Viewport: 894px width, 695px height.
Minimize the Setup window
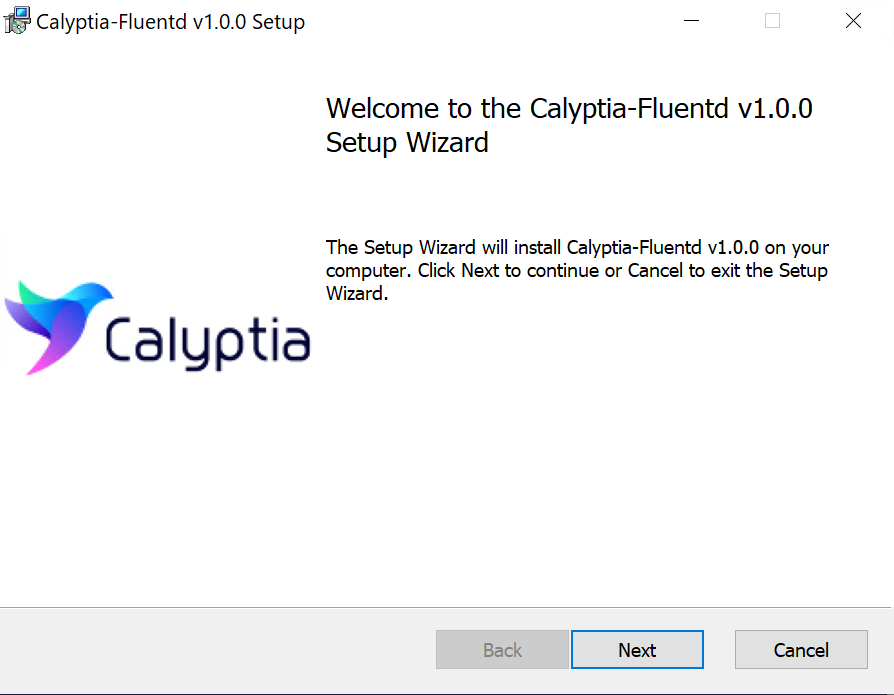691,21
